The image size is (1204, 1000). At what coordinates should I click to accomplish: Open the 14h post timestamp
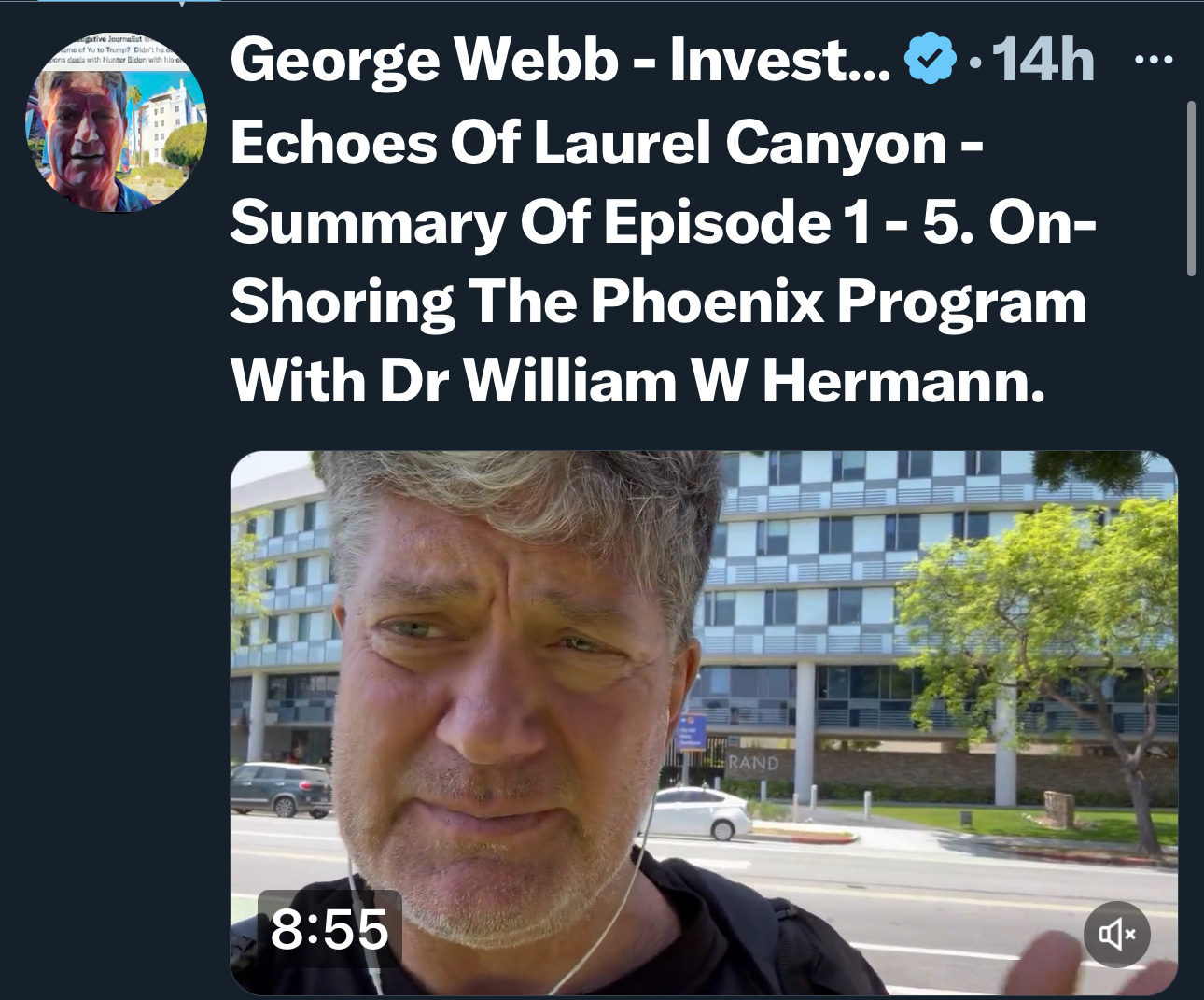(x=1043, y=61)
